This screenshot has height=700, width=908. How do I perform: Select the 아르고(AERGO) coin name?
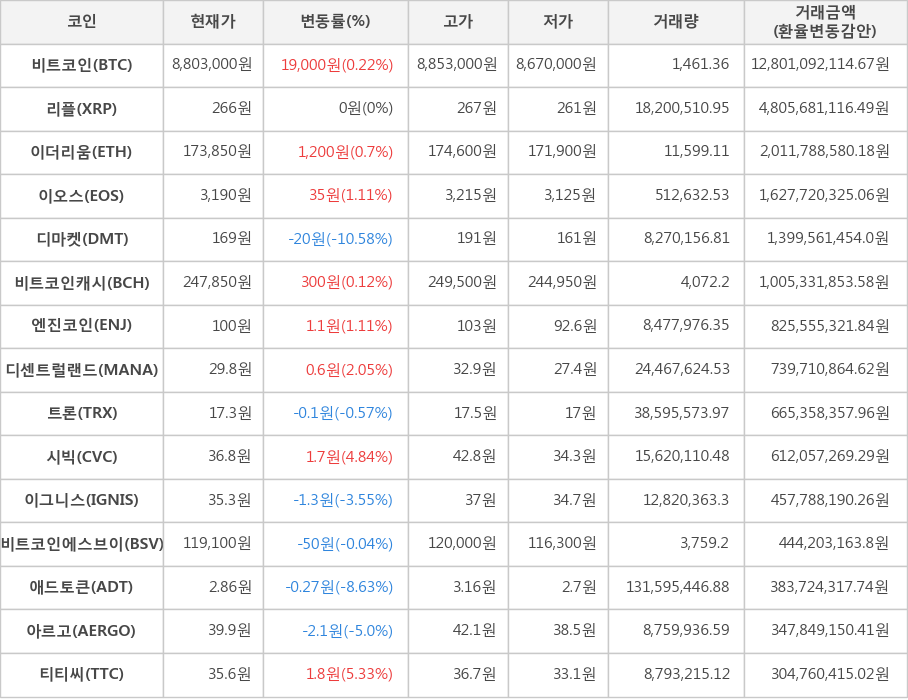tap(82, 630)
